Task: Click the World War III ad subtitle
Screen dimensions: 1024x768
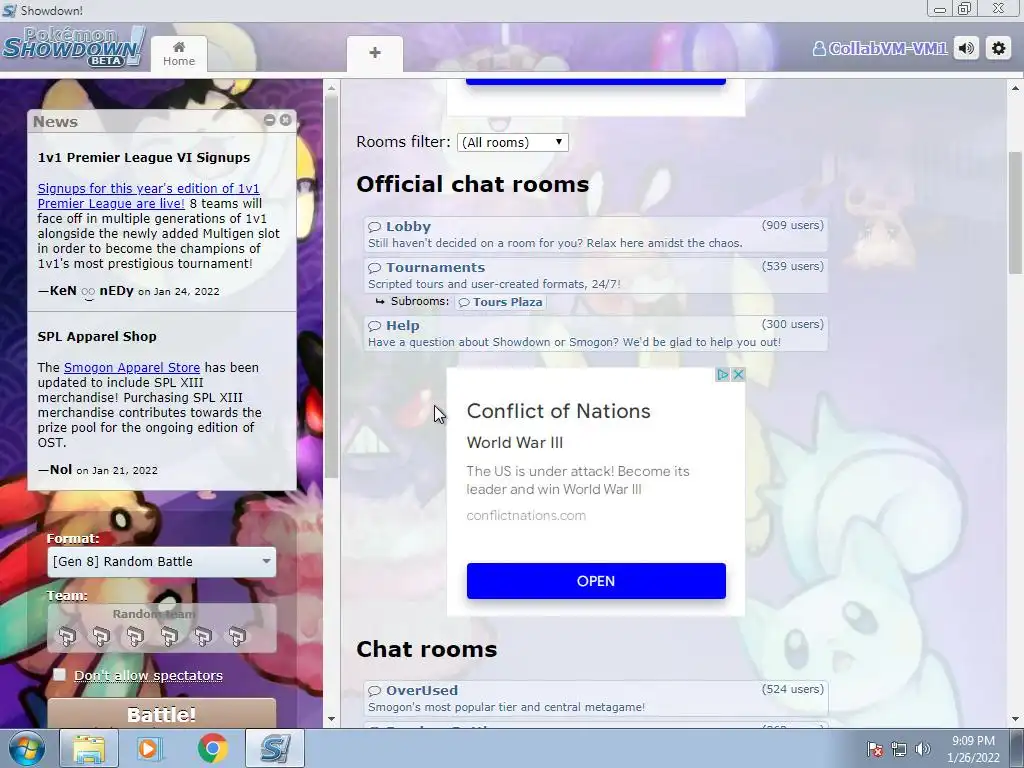Action: pyautogui.click(x=515, y=443)
